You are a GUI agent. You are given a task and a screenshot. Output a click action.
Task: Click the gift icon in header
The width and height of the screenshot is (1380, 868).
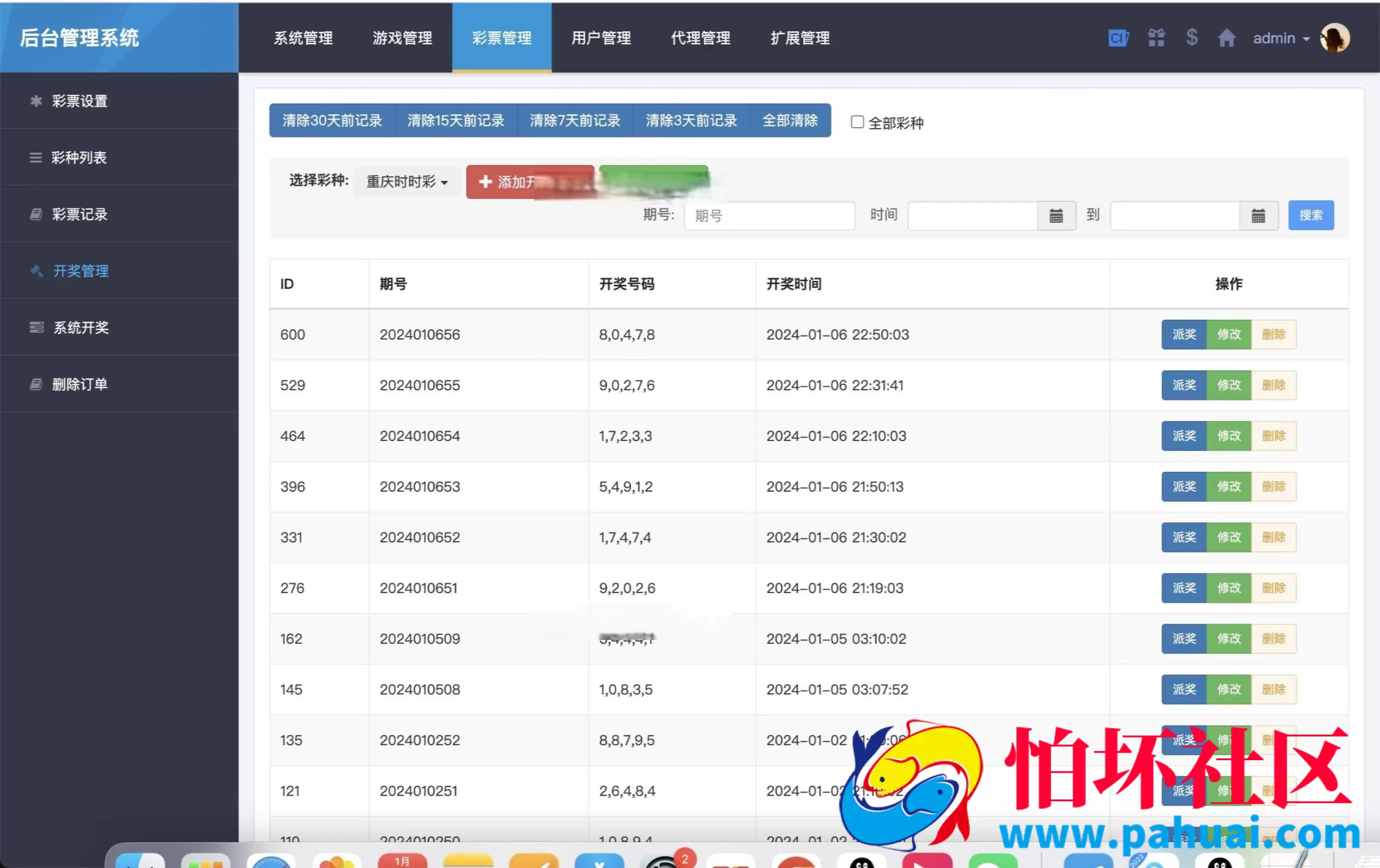click(1156, 38)
